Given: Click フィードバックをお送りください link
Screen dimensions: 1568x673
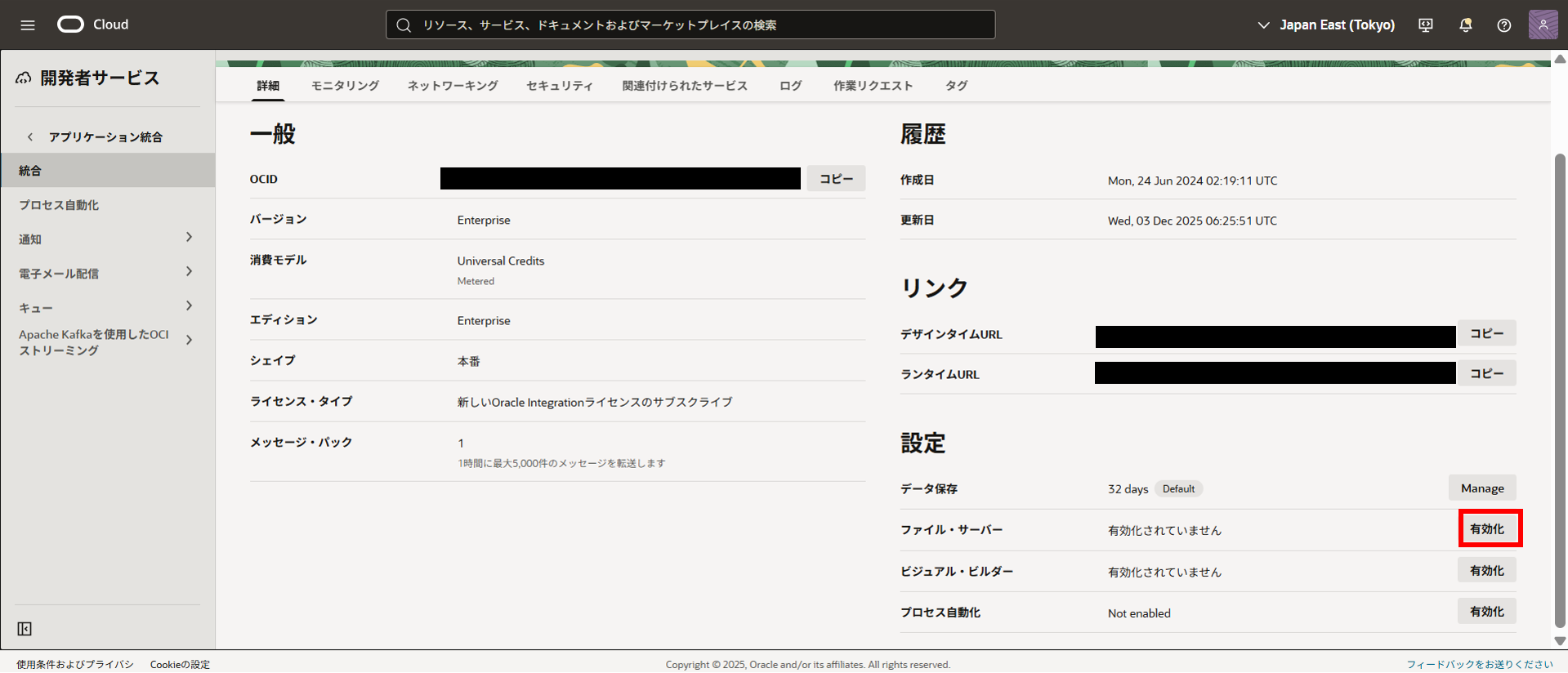Looking at the screenshot, I should 1479,665.
